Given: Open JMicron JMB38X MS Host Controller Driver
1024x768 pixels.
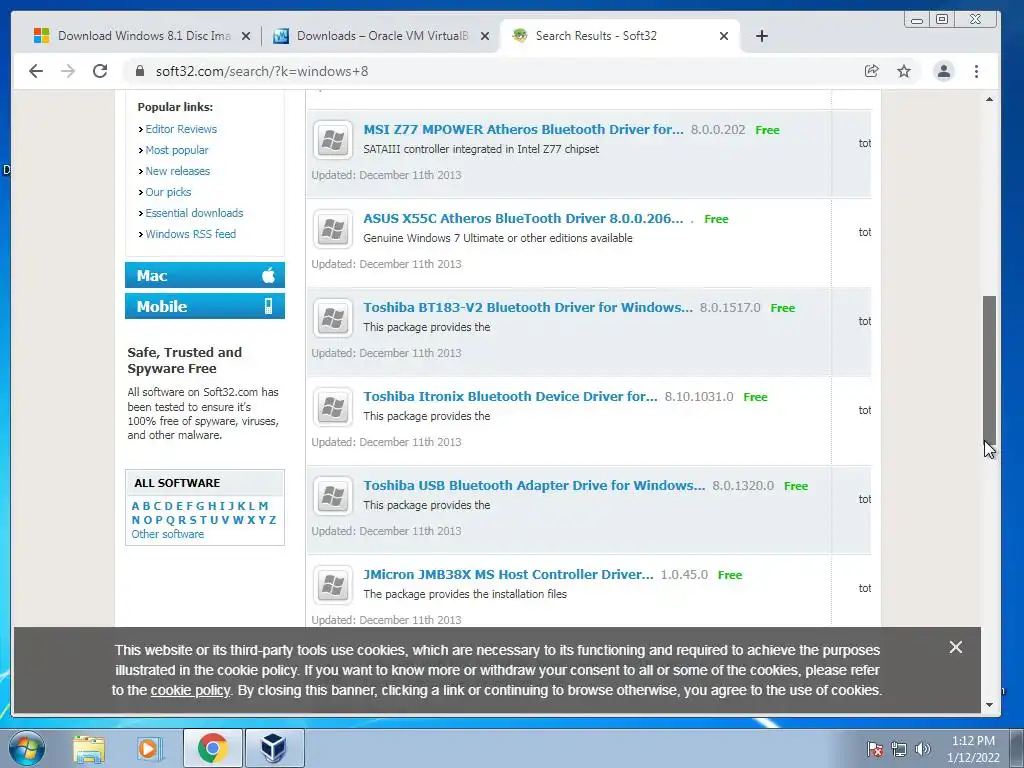Looking at the screenshot, I should 508,574.
